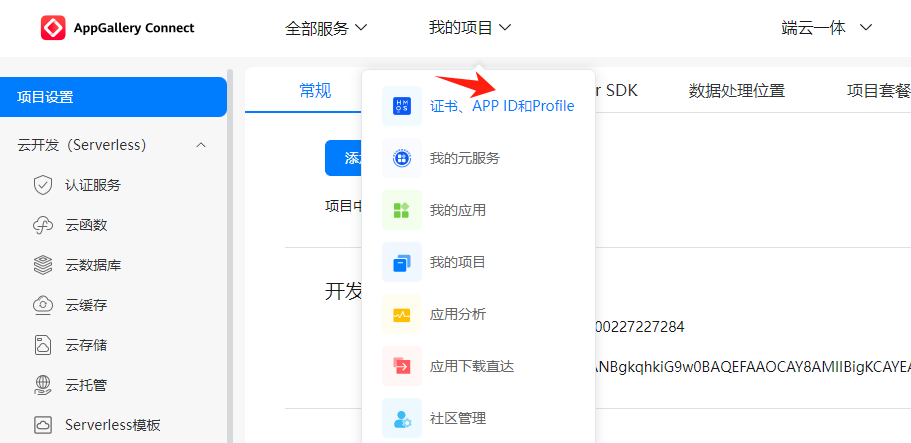Open 云缓存 in sidebar
Image resolution: width=911 pixels, height=443 pixels.
[86, 305]
